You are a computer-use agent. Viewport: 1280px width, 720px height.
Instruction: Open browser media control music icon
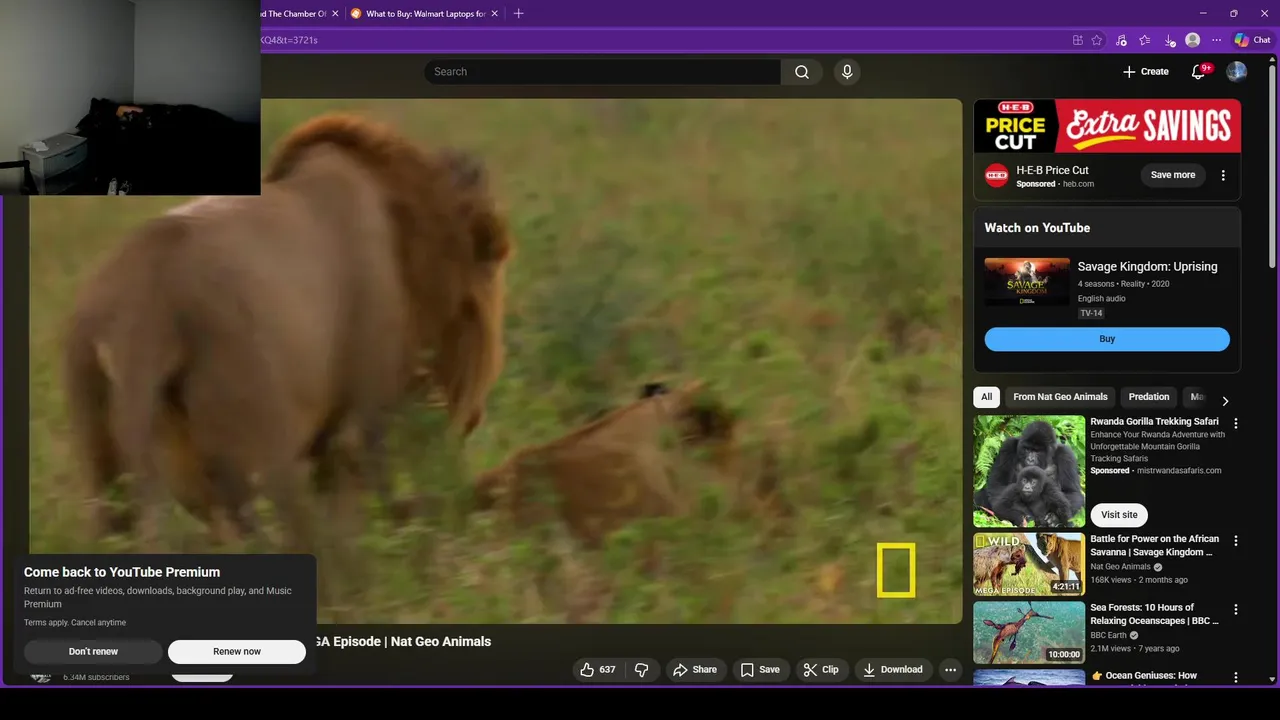click(1121, 40)
